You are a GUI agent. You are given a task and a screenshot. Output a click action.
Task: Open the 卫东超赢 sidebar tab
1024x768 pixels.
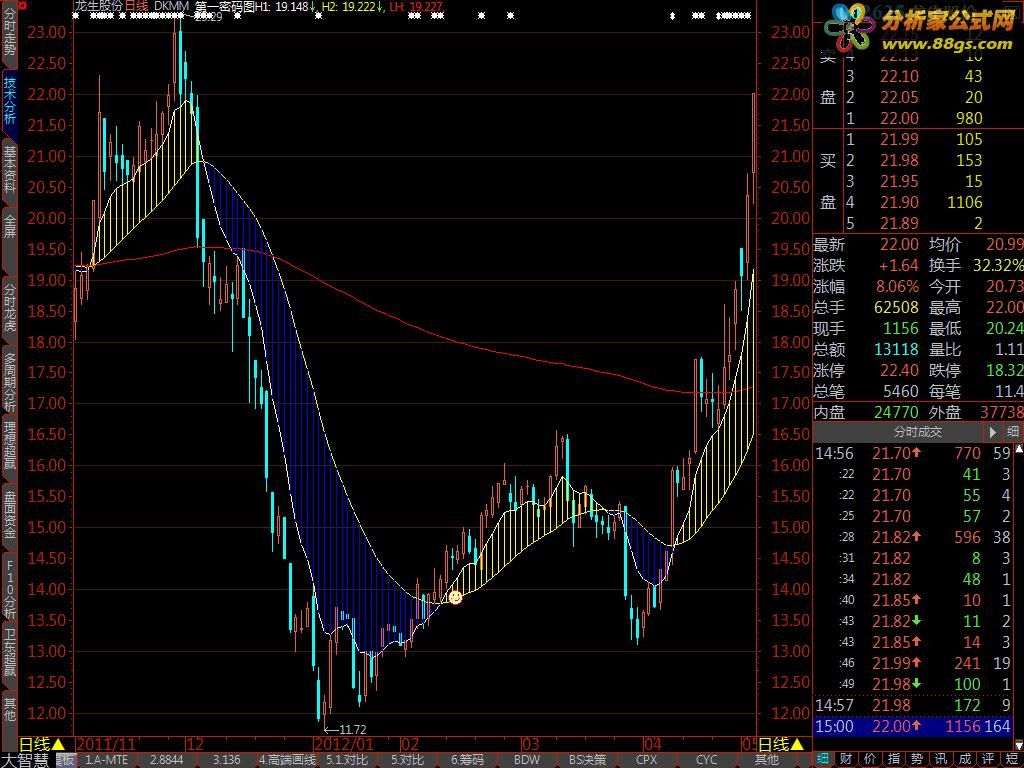(9, 652)
